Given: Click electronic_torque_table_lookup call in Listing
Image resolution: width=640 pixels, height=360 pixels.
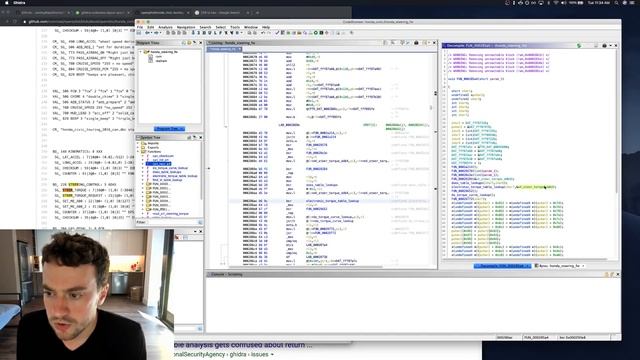Looking at the screenshot, I should tap(332, 201).
